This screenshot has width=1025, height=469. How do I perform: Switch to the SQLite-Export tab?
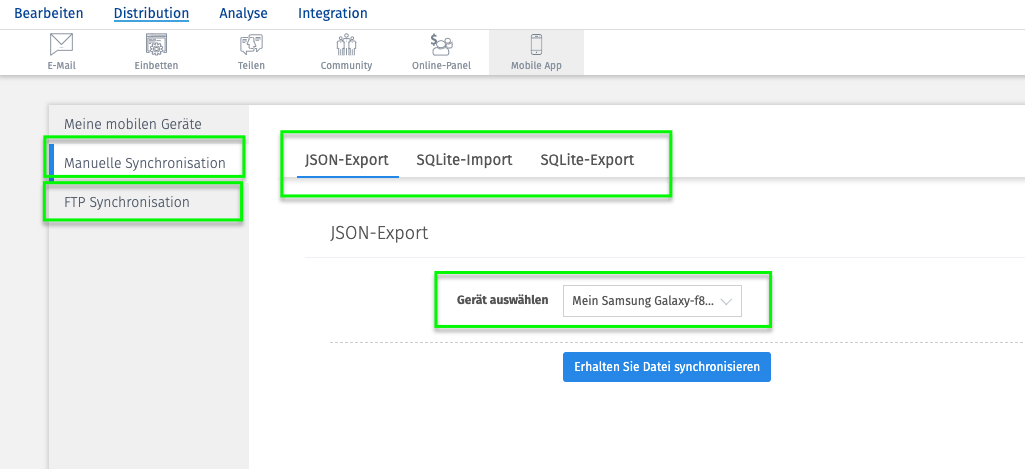587,160
